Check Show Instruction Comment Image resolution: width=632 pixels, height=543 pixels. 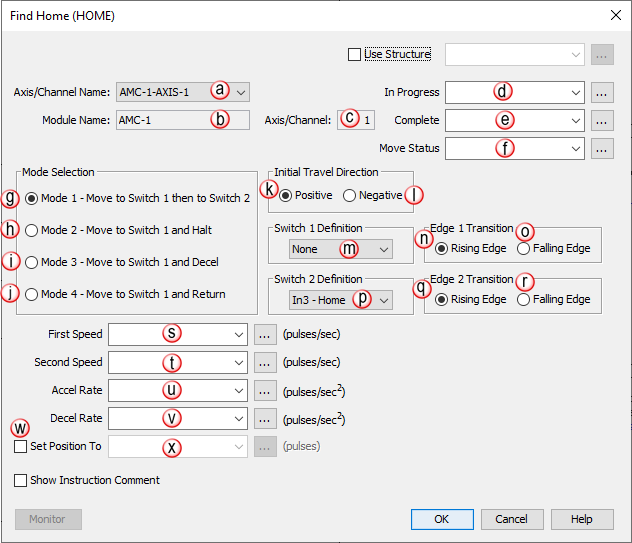point(21,481)
